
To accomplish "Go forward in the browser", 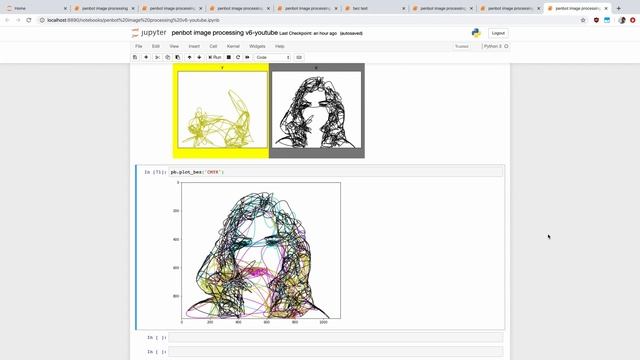I will 18,20.
